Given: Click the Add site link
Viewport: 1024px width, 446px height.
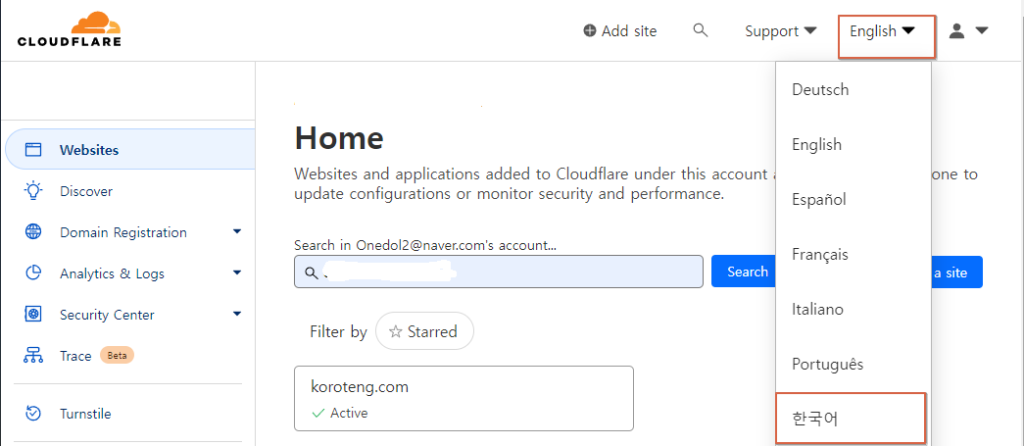Looking at the screenshot, I should 620,31.
